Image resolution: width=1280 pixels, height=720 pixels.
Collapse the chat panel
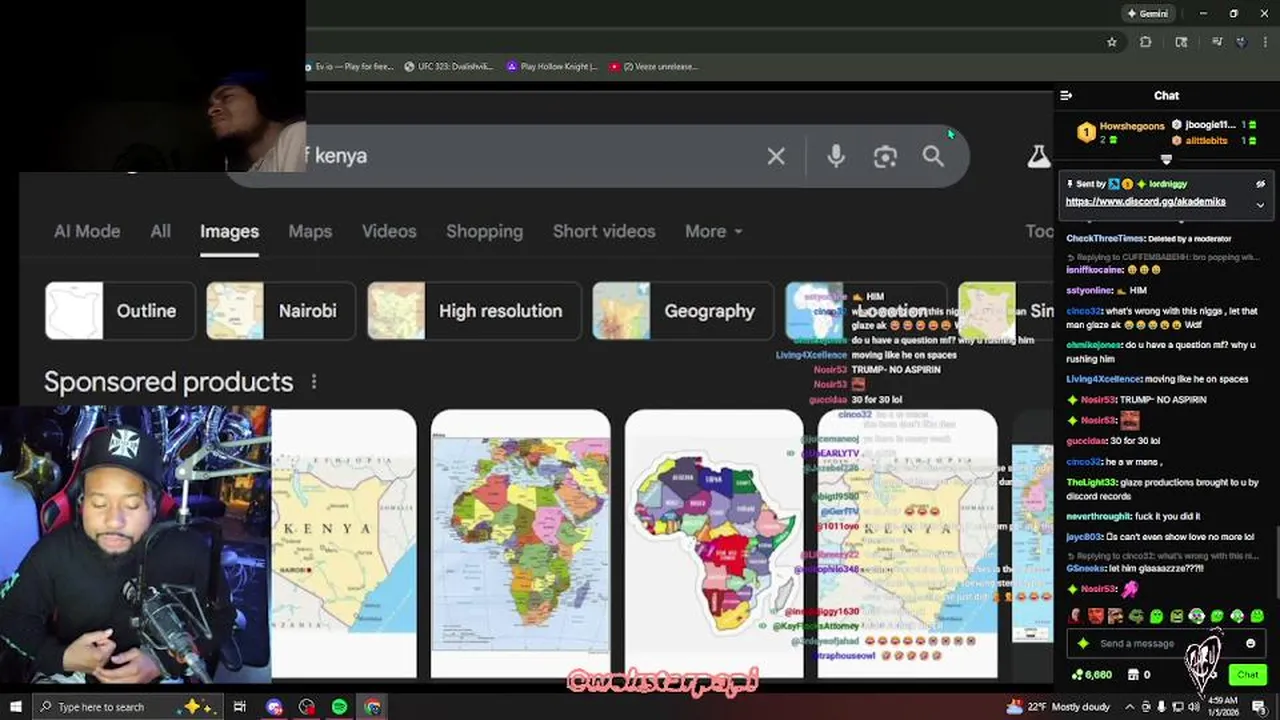[x=1066, y=96]
